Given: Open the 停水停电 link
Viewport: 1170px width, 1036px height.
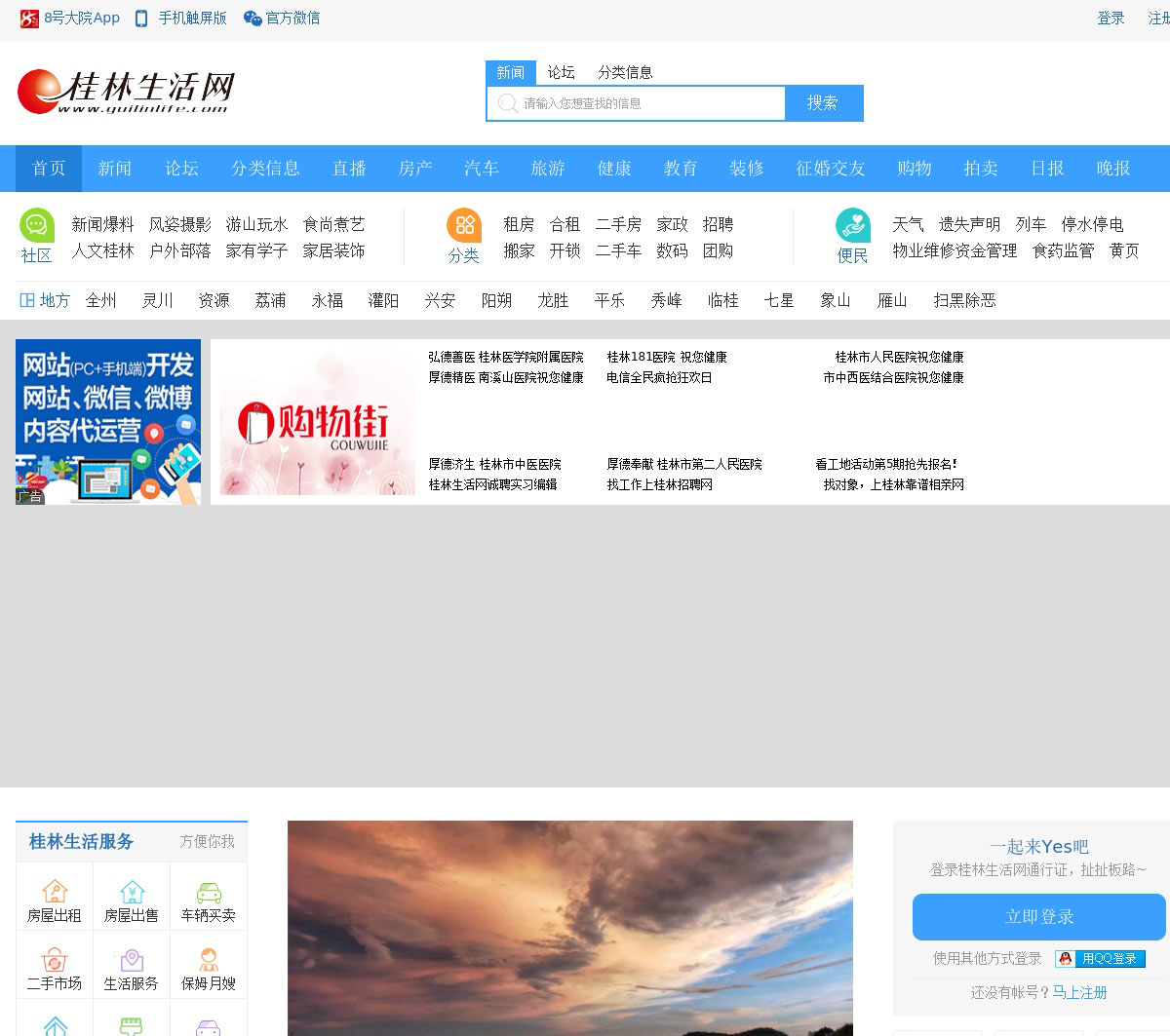Looking at the screenshot, I should coord(1092,225).
